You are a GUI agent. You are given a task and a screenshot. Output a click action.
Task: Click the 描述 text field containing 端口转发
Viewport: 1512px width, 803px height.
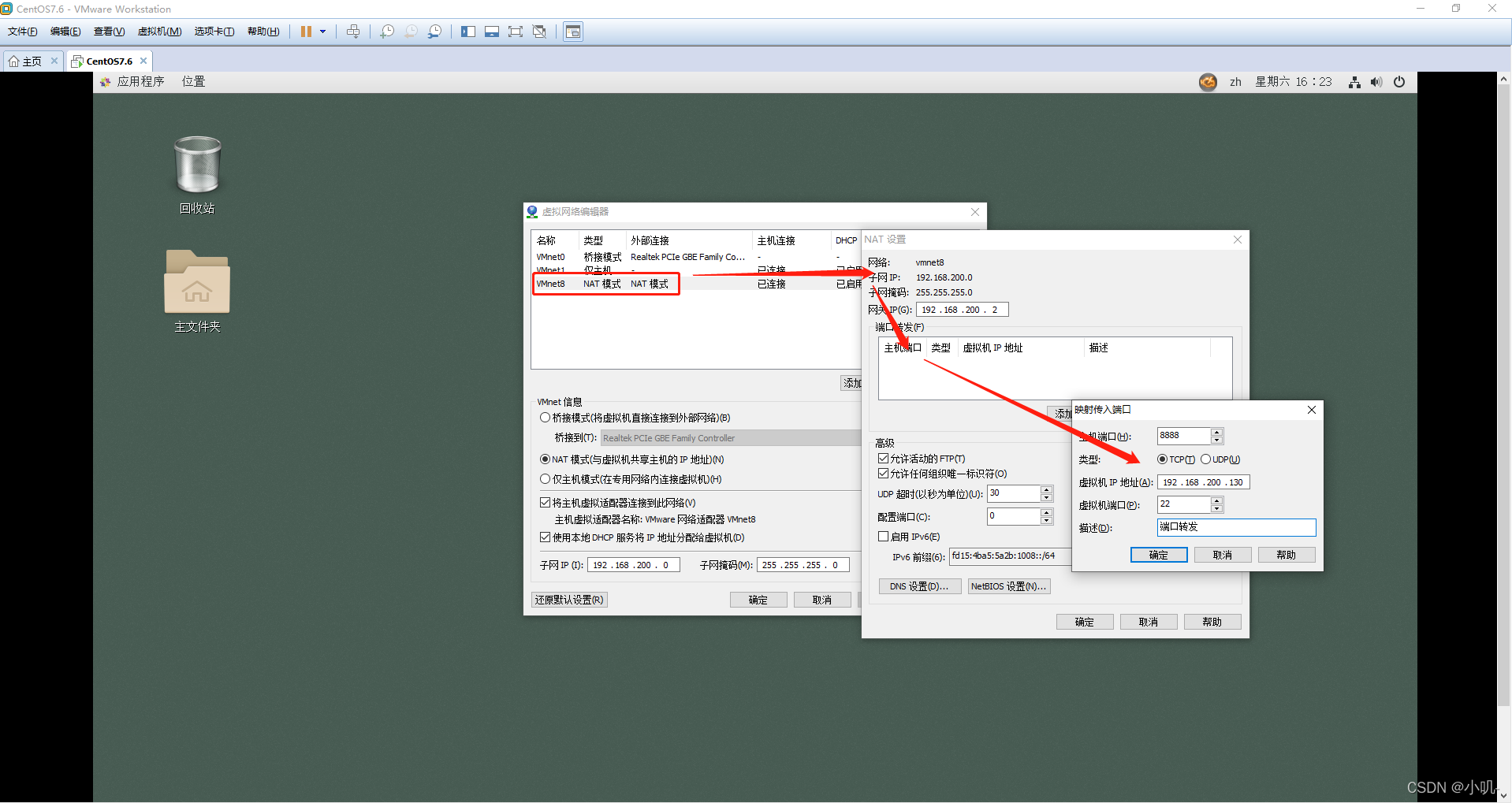click(x=1236, y=527)
